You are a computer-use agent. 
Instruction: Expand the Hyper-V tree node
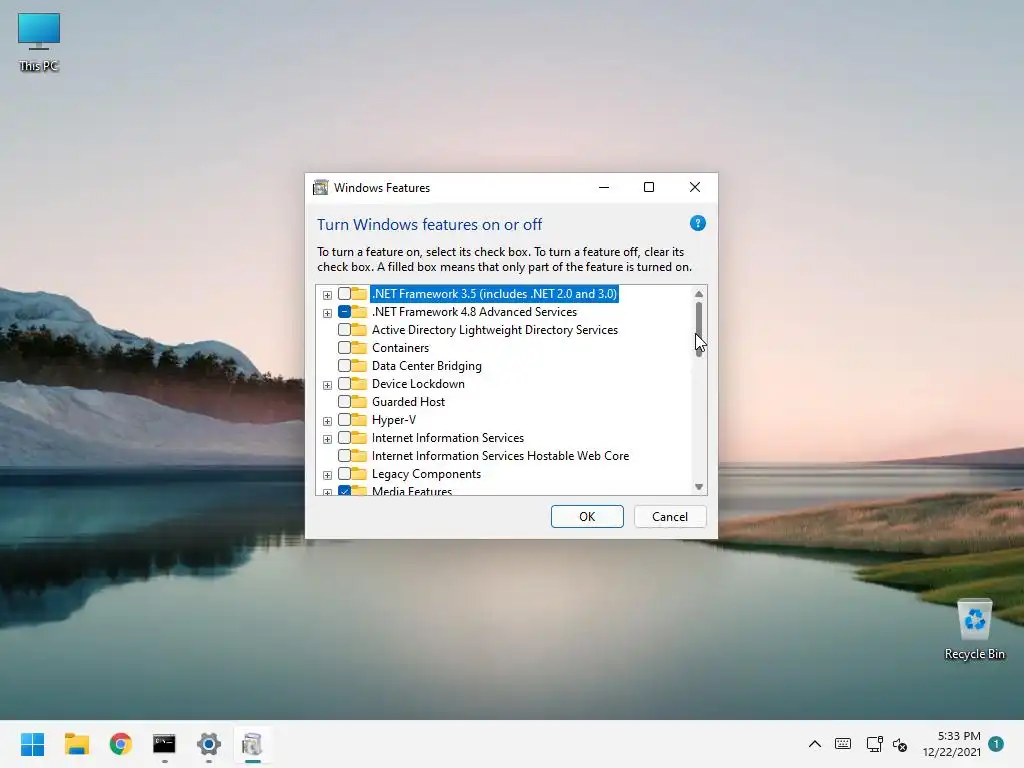(327, 421)
